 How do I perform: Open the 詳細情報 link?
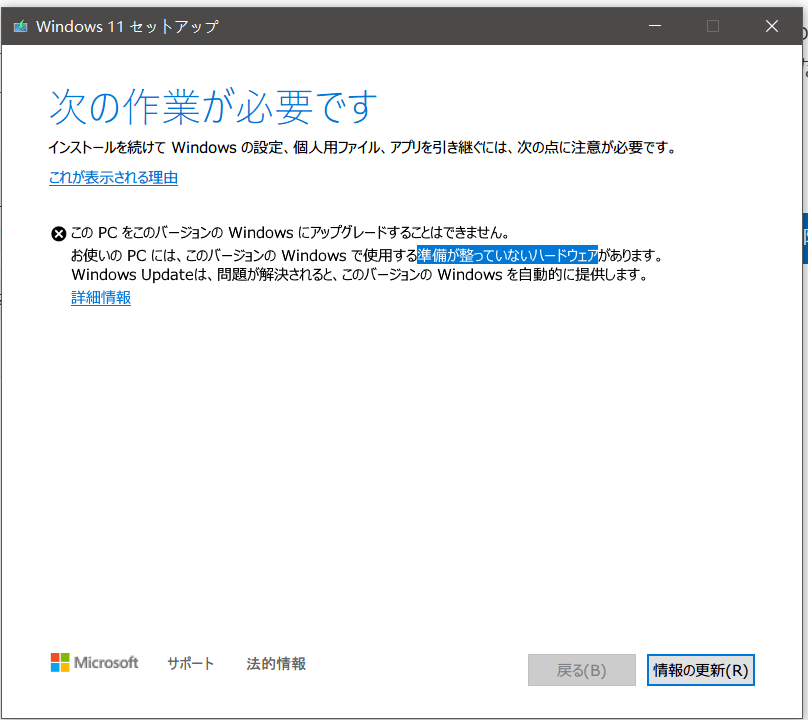[101, 298]
